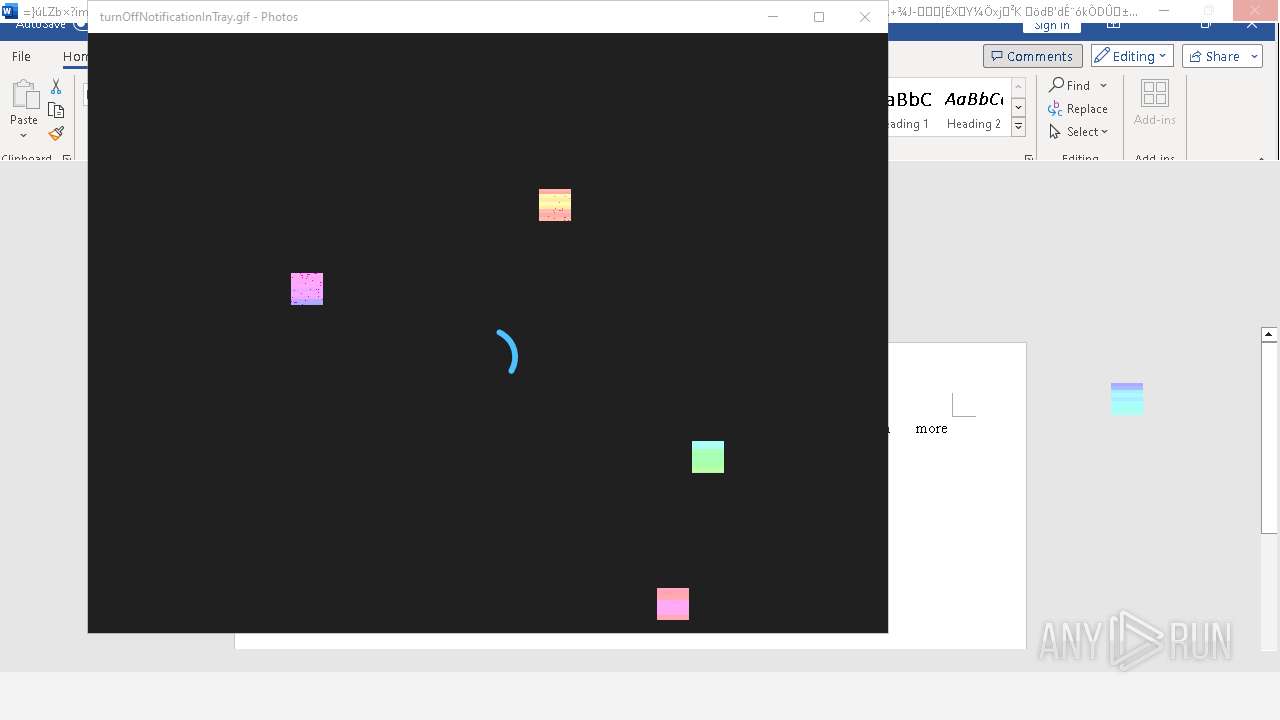The image size is (1280, 720).
Task: Show next row of styles gallery
Action: 1018,107
